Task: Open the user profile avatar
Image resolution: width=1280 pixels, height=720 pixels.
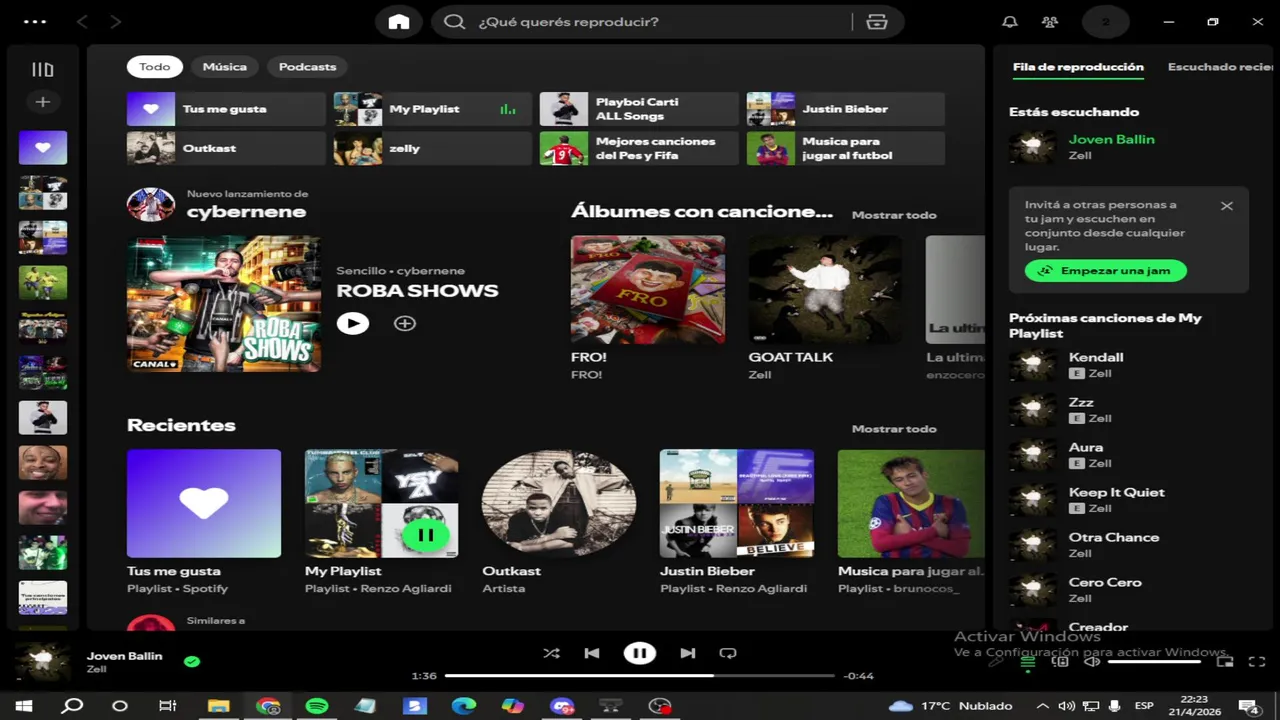Action: [x=1105, y=22]
